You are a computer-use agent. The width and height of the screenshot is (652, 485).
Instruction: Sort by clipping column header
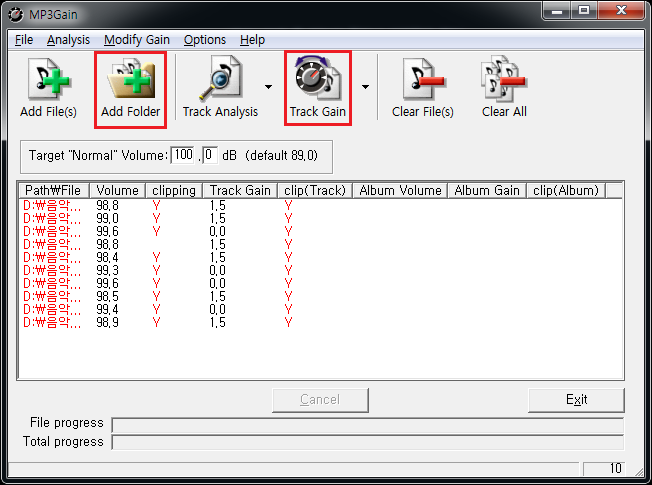[x=174, y=191]
